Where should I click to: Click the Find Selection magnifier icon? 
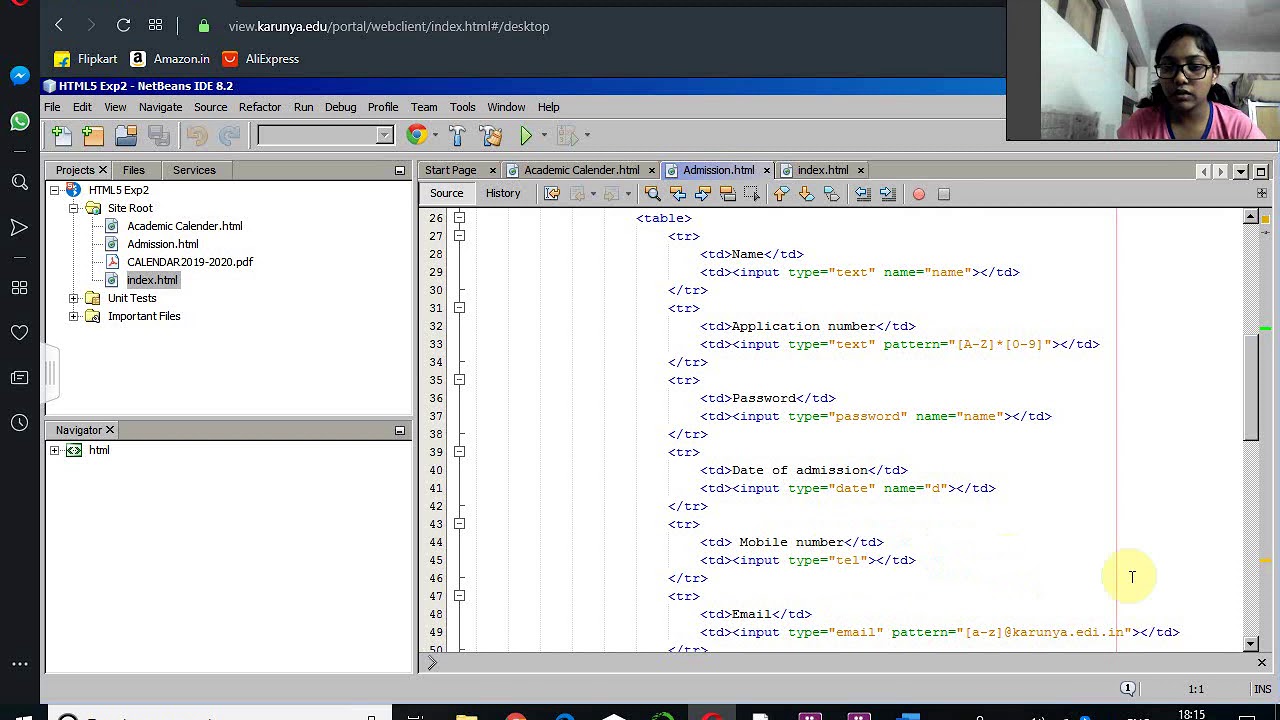pyautogui.click(x=652, y=194)
